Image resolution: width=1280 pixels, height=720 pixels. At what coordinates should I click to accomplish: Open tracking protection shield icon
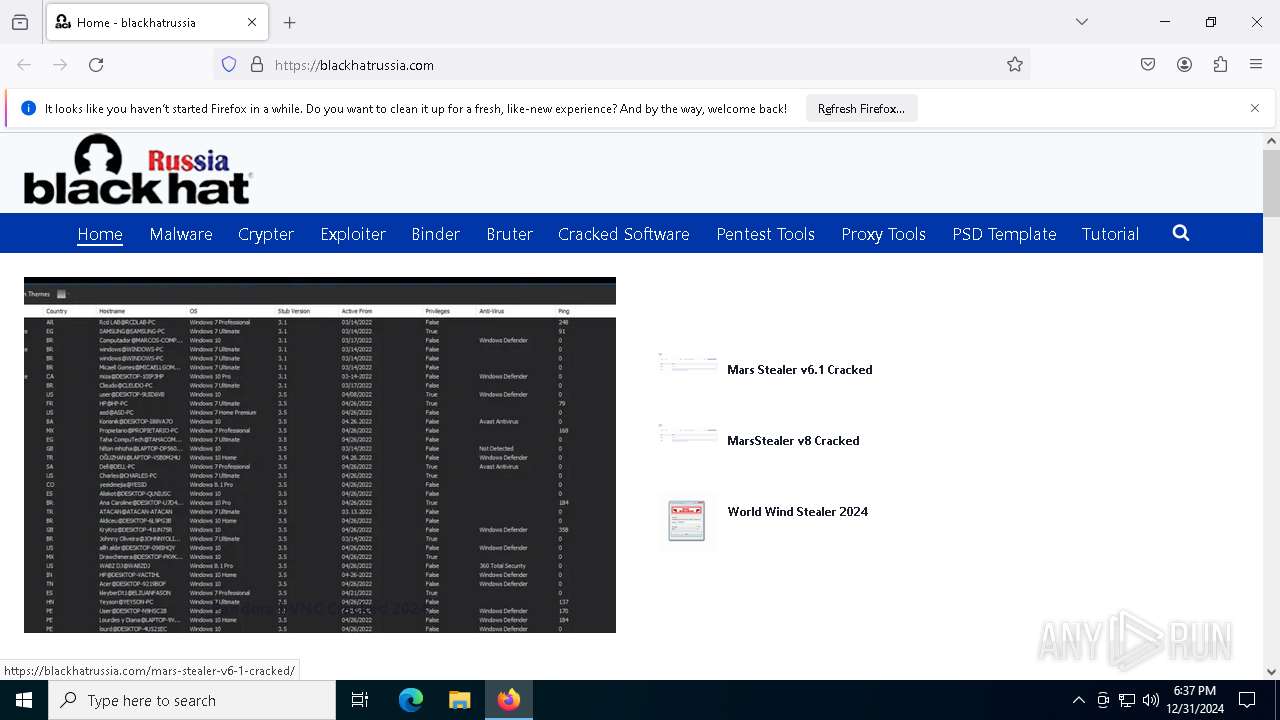[229, 65]
